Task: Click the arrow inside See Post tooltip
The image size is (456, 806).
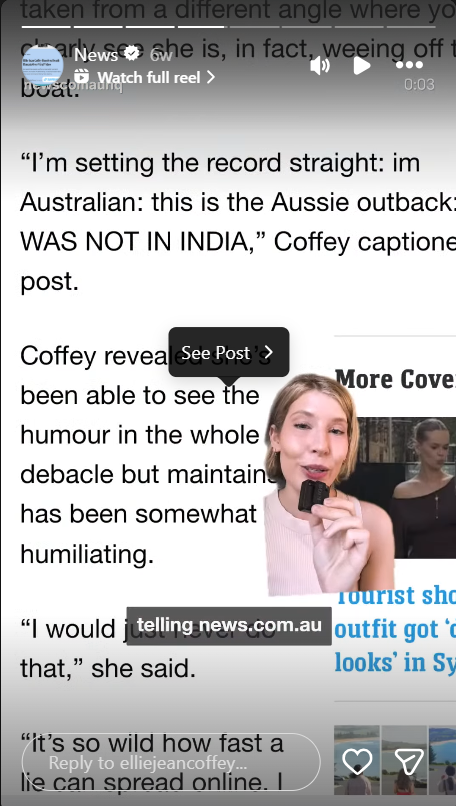Action: click(x=268, y=353)
